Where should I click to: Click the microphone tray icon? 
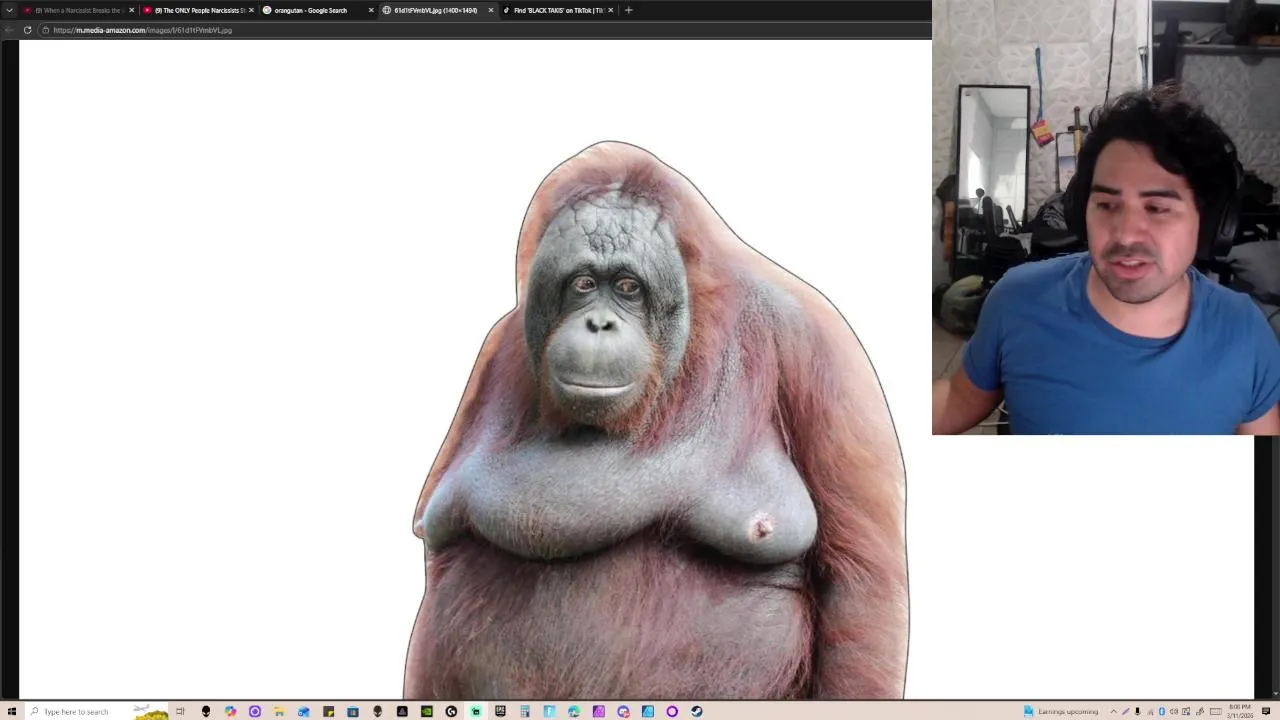(1137, 711)
